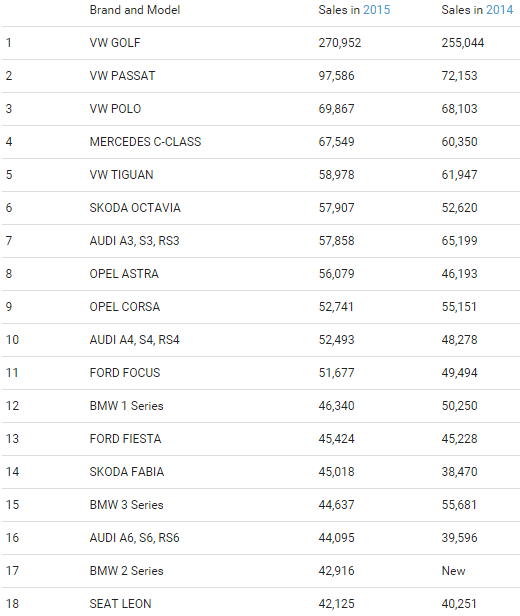Select VW TIGUAN 2014 sales 61,947
Image resolution: width=520 pixels, height=616 pixels.
click(x=459, y=175)
